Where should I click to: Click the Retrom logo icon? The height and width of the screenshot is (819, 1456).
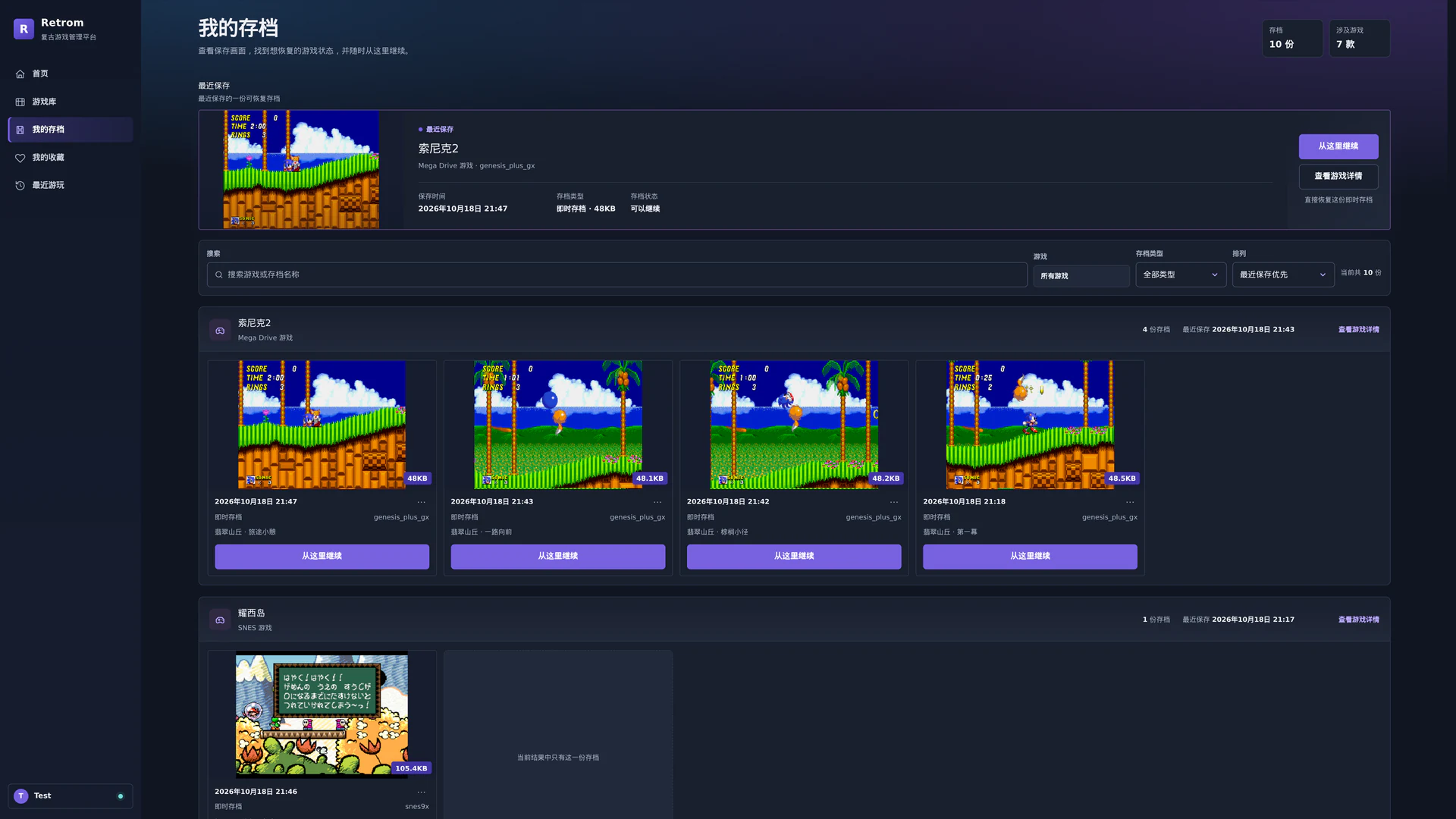(x=24, y=29)
